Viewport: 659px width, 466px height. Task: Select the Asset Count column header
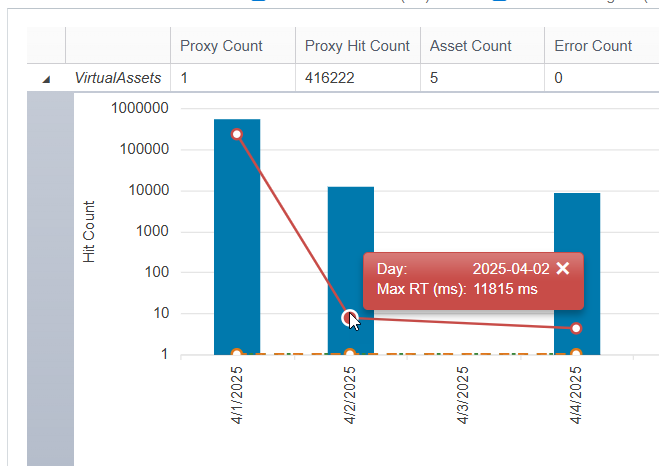470,46
